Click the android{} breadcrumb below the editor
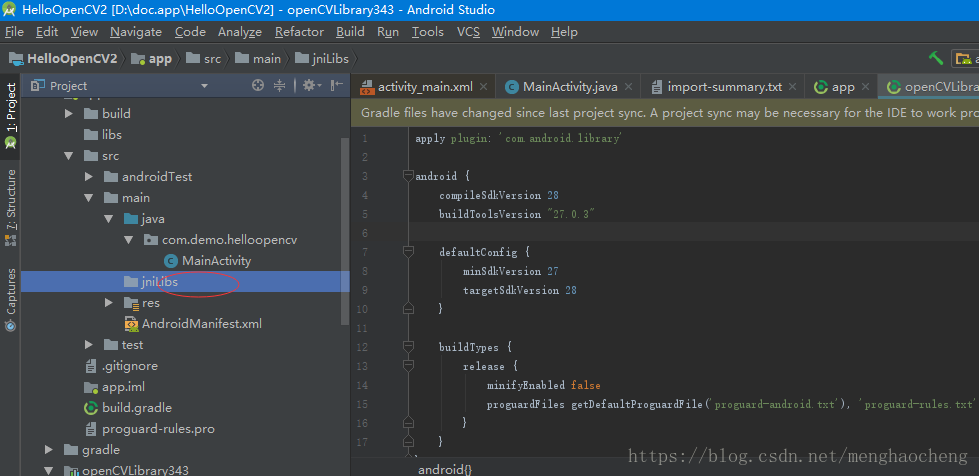The image size is (979, 476). pos(445,469)
